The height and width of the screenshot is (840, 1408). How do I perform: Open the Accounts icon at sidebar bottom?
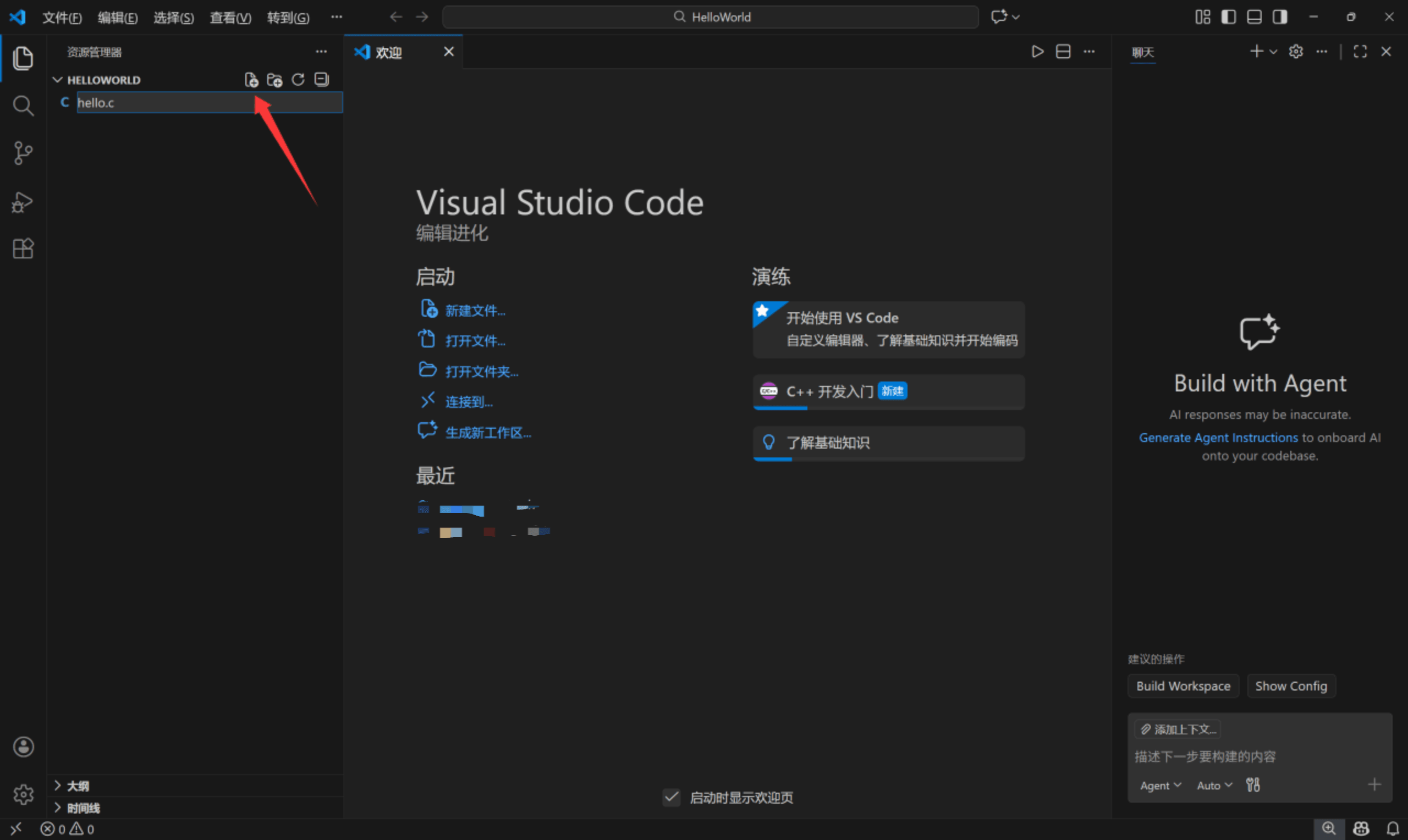point(23,747)
